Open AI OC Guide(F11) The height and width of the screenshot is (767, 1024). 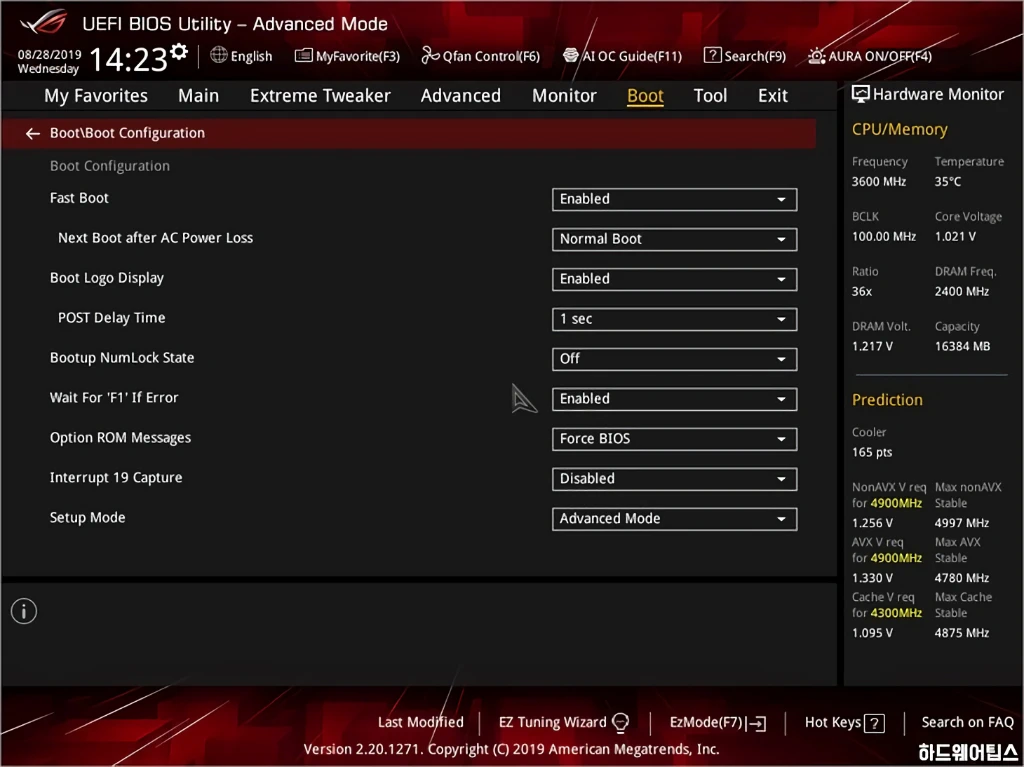(x=622, y=56)
